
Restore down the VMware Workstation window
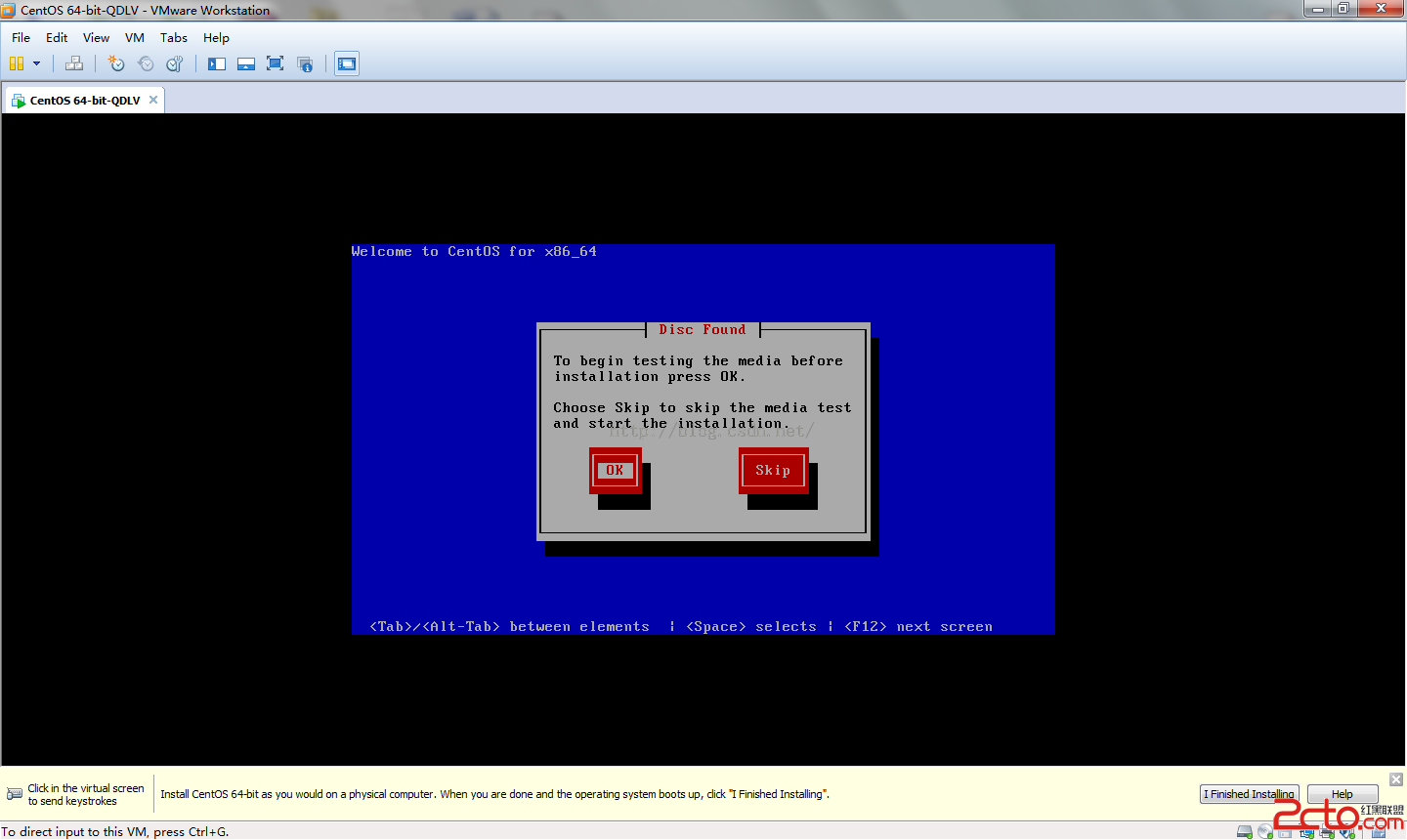pos(1343,9)
